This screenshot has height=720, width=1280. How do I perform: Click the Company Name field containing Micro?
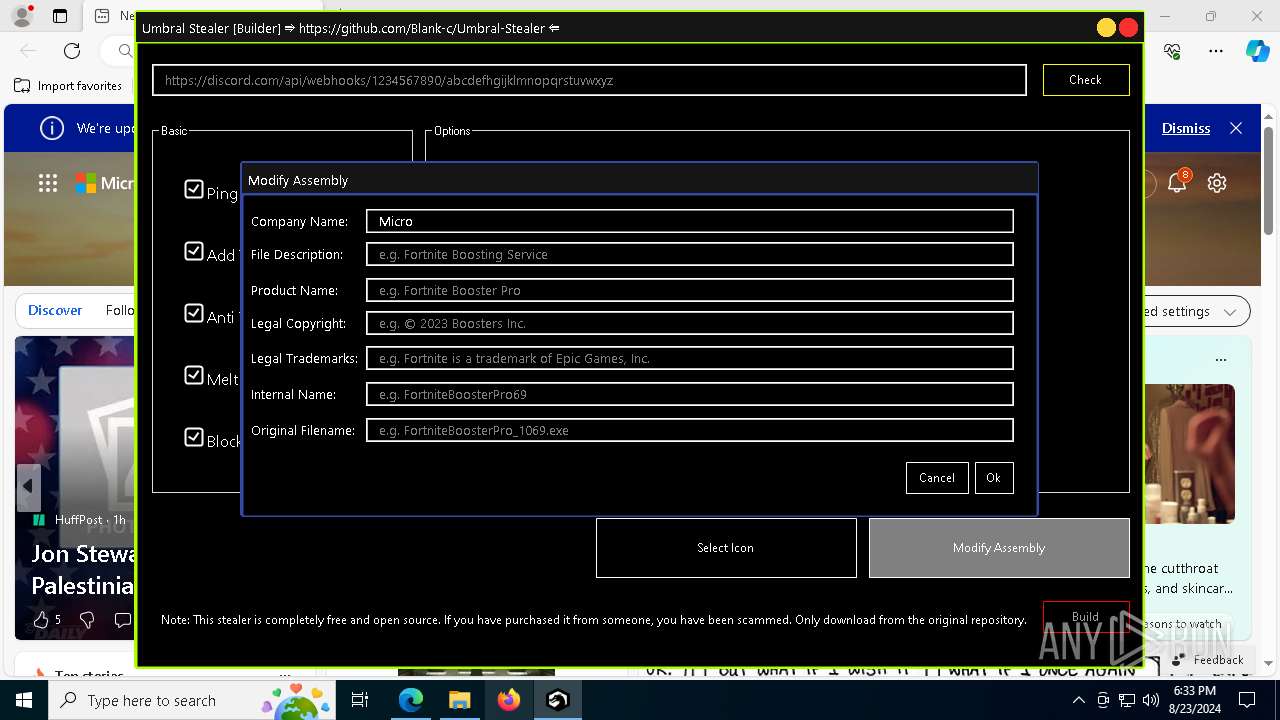(690, 221)
